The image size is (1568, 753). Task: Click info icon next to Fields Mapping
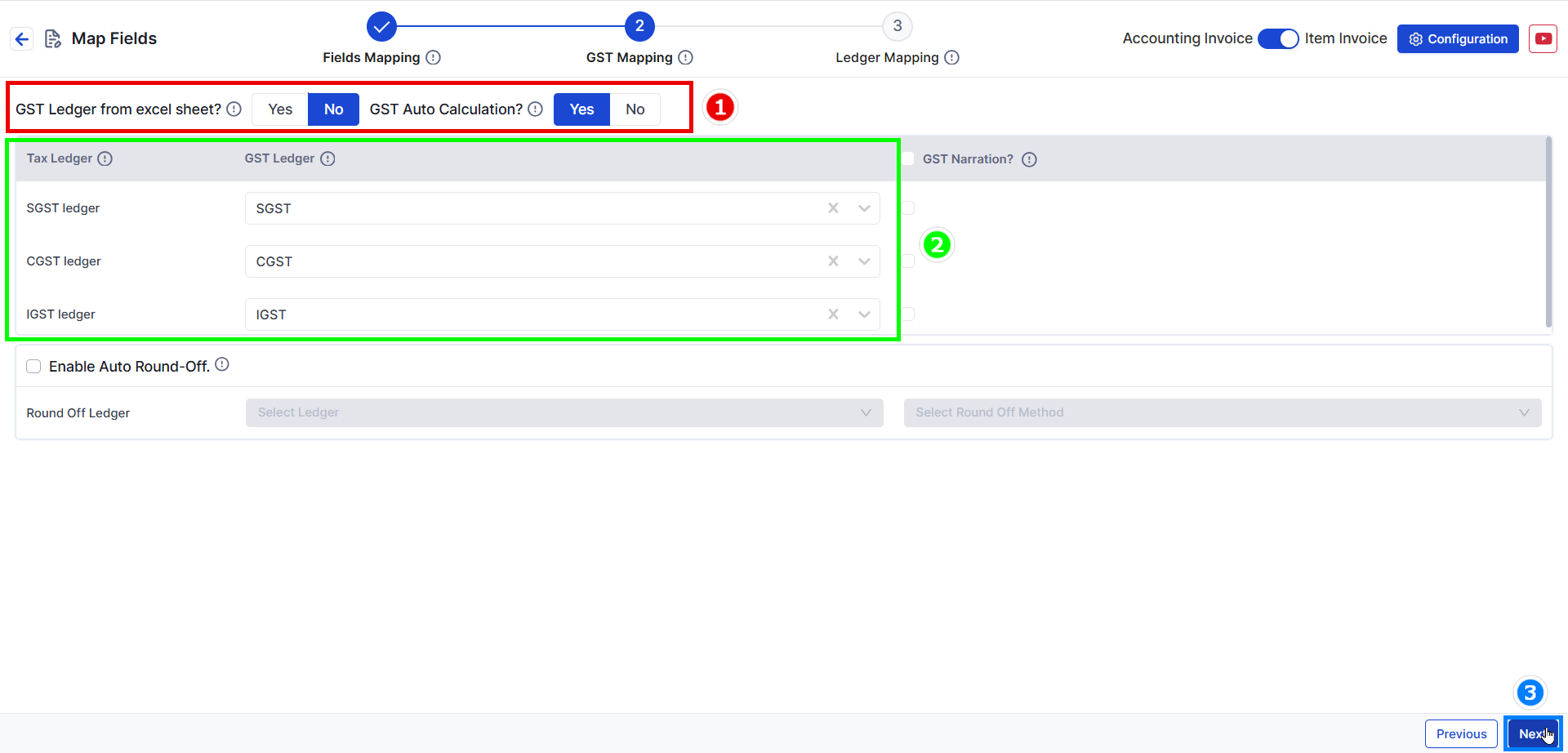tap(434, 57)
